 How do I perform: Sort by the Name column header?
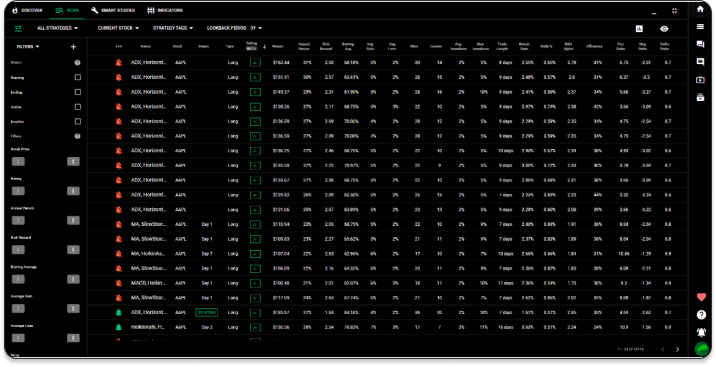pyautogui.click(x=145, y=47)
